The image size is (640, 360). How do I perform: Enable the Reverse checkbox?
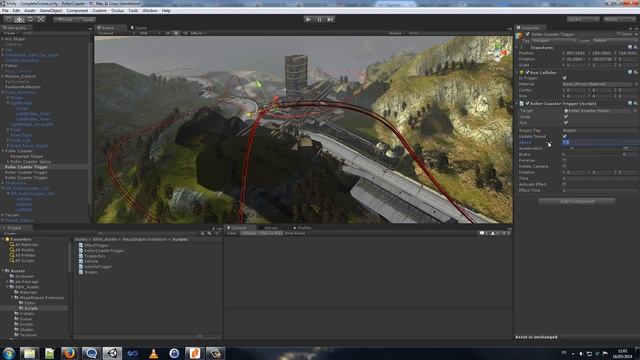pos(564,160)
